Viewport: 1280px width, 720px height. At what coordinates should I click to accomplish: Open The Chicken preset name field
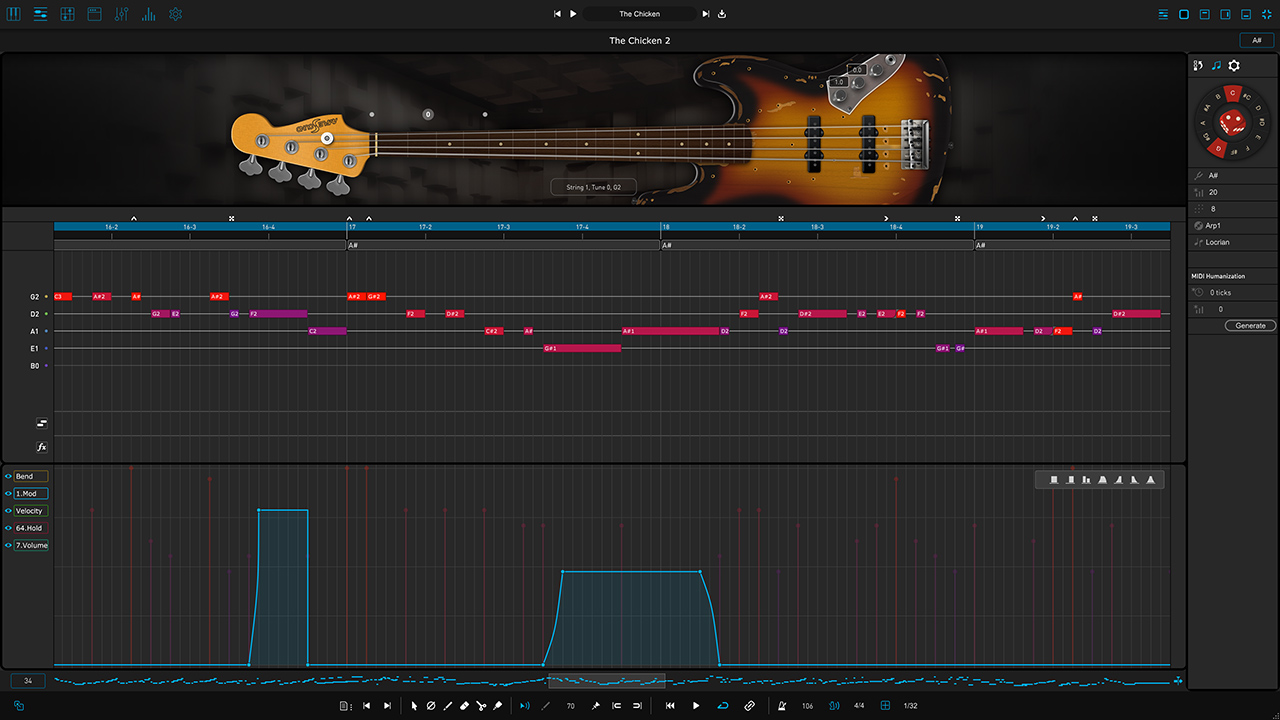coord(639,14)
